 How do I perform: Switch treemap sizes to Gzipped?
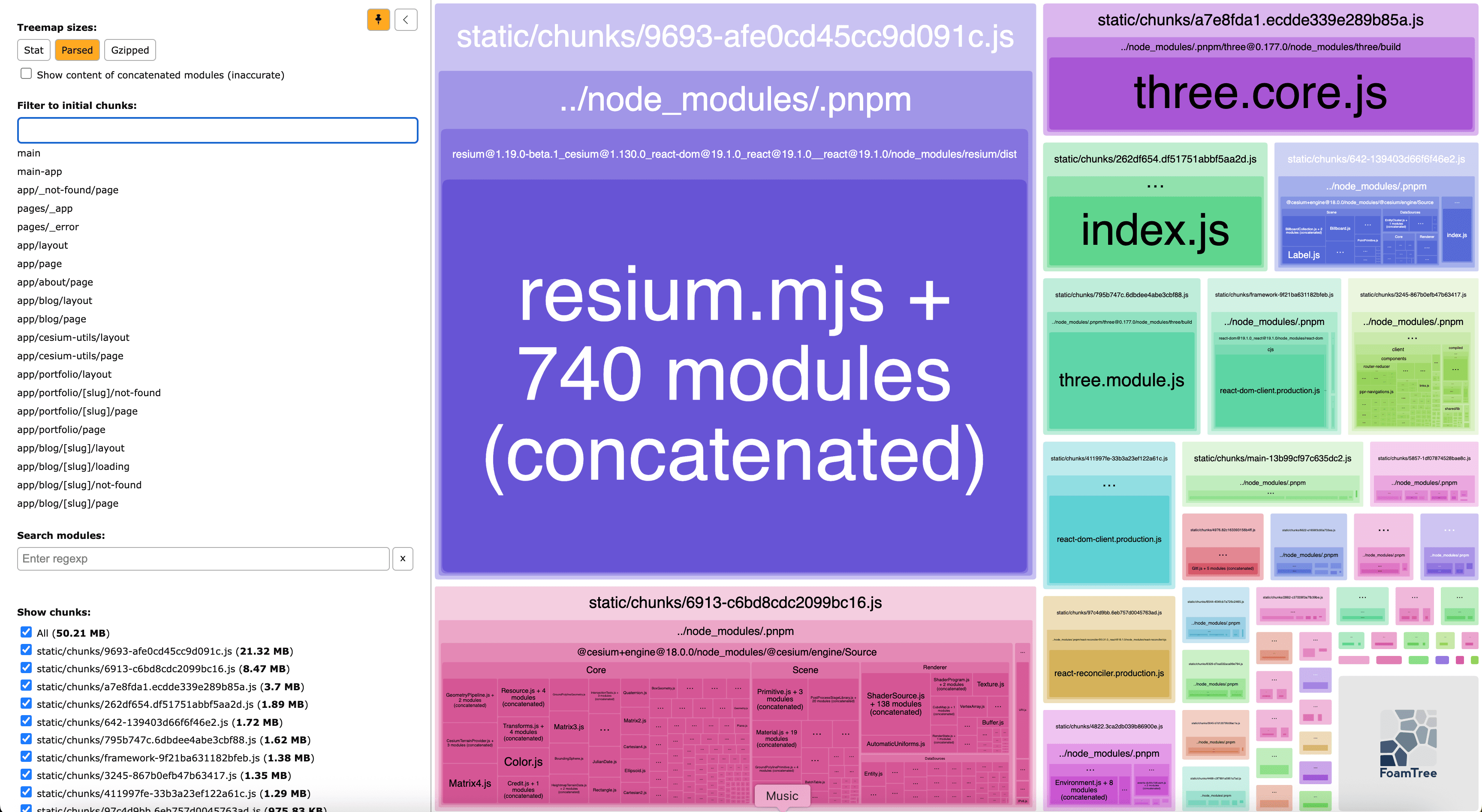[x=130, y=50]
